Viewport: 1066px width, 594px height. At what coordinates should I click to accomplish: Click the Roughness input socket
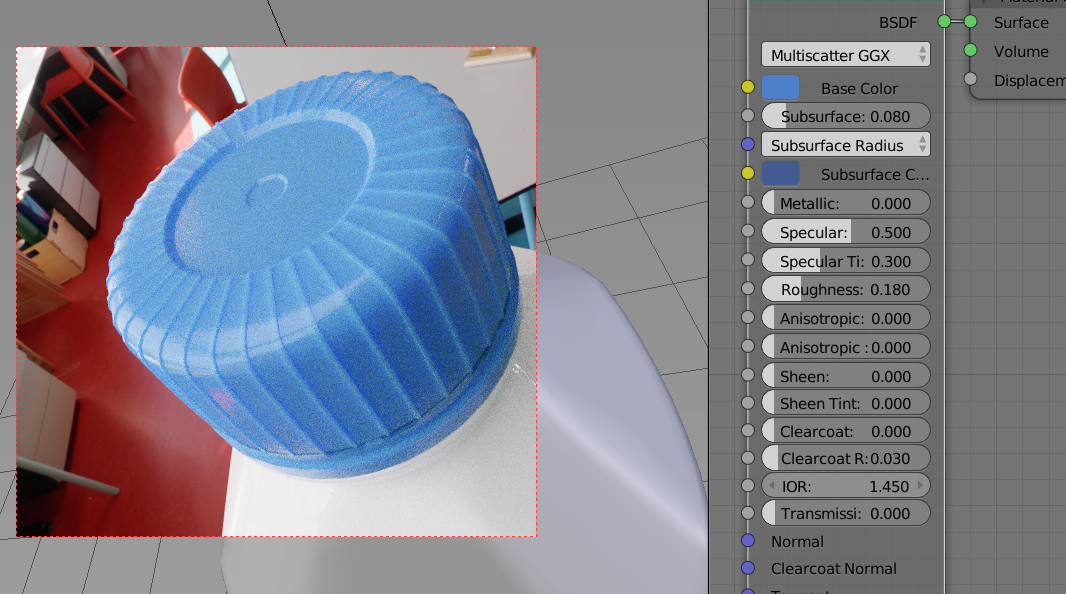click(748, 289)
